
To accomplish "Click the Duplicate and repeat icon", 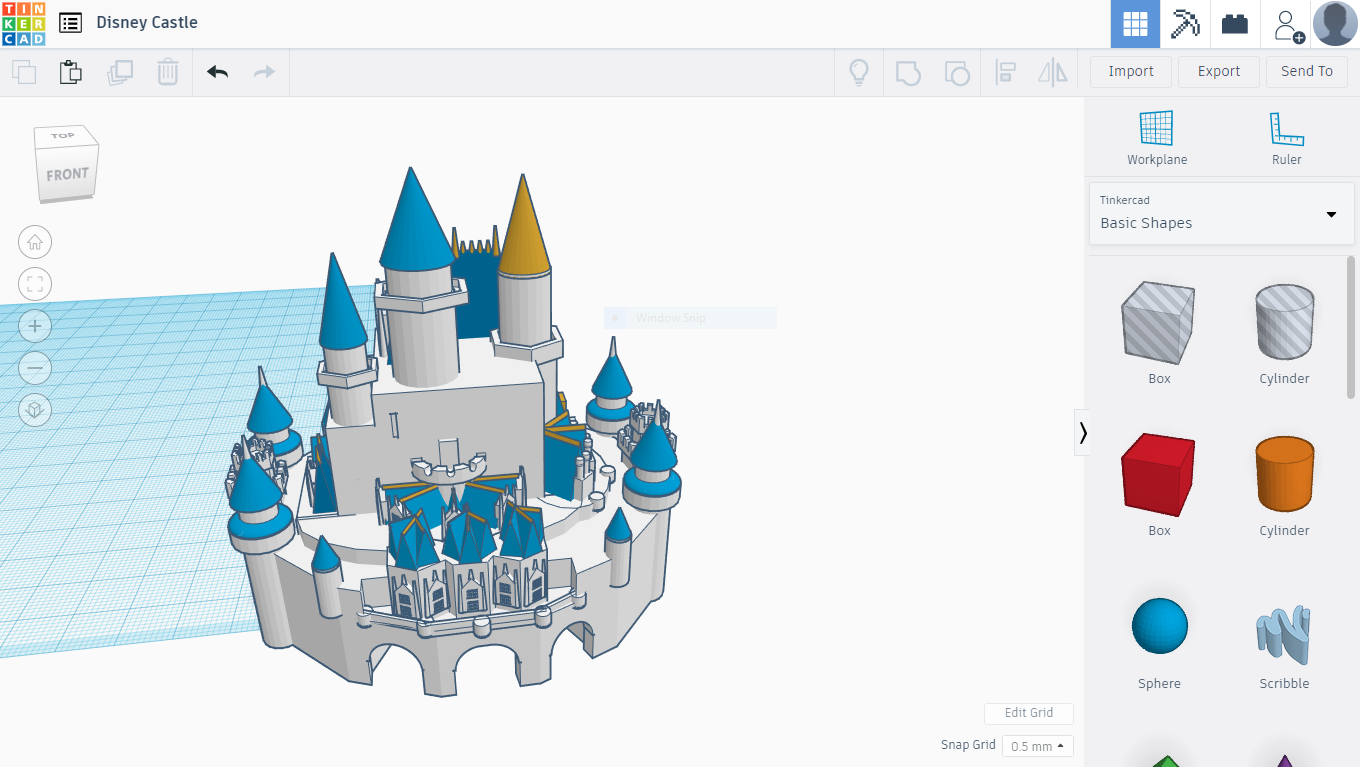I will (120, 72).
